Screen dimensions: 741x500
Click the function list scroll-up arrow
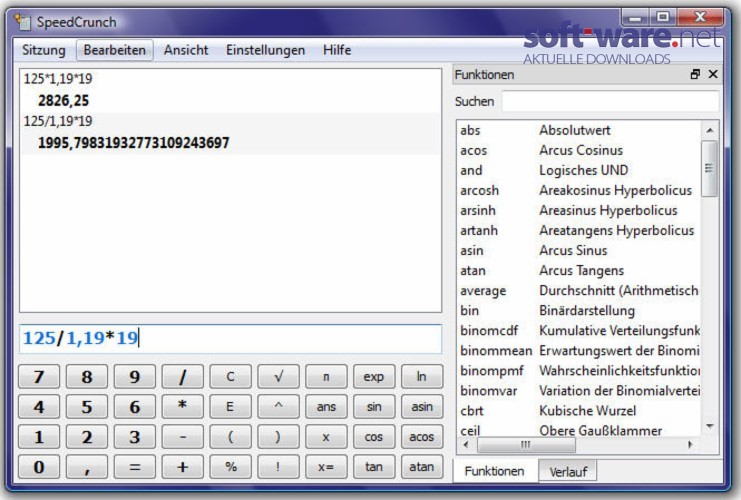709,130
